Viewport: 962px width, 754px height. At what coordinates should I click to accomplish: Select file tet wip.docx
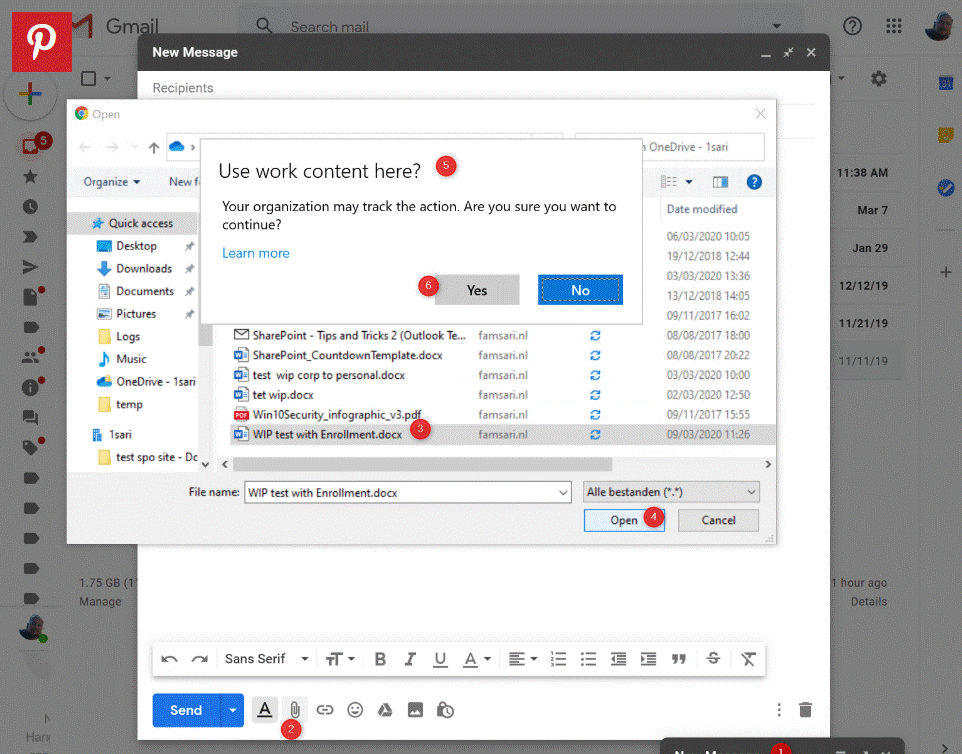283,394
